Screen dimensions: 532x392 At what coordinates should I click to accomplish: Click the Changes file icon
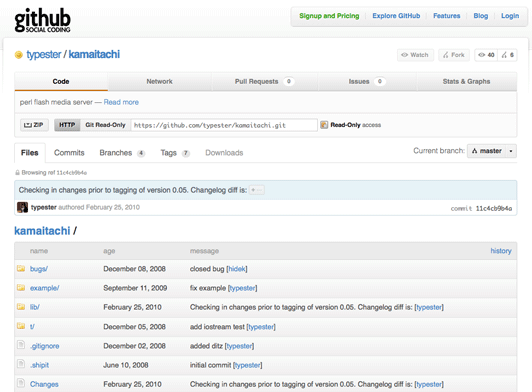click(21, 383)
